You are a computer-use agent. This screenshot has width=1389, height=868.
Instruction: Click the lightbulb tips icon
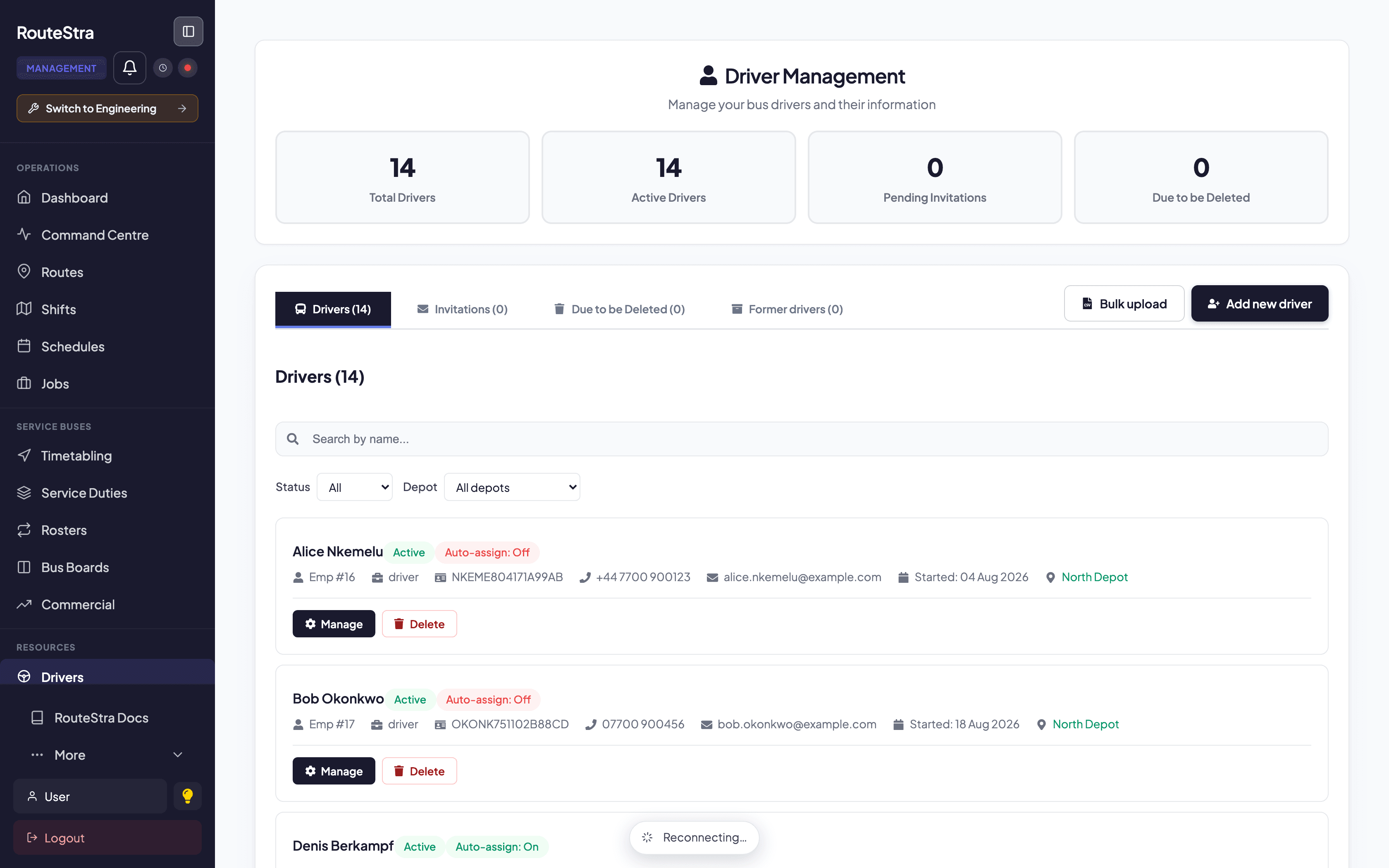tap(188, 796)
